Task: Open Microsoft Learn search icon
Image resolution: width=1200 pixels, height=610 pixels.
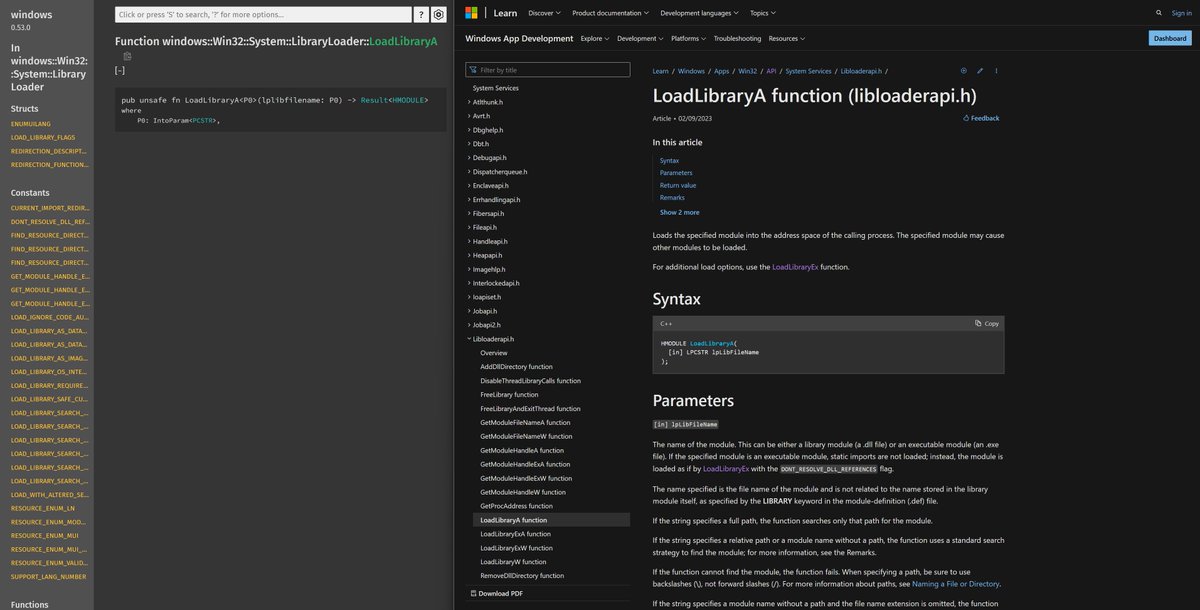Action: (1159, 13)
